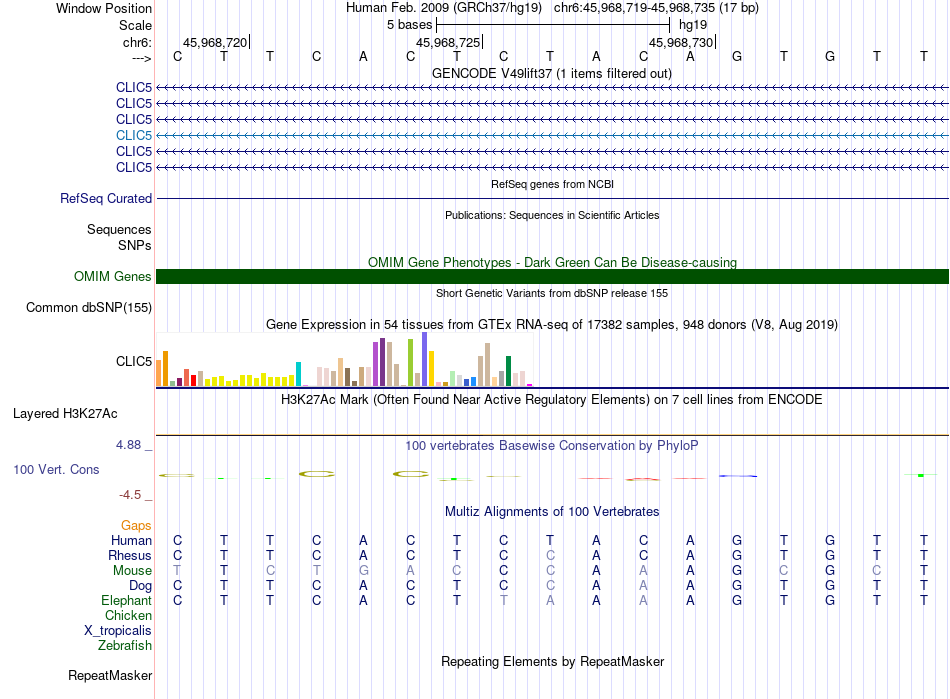Open the OMIM Genes track label
This screenshot has height=699, width=950.
112,277
